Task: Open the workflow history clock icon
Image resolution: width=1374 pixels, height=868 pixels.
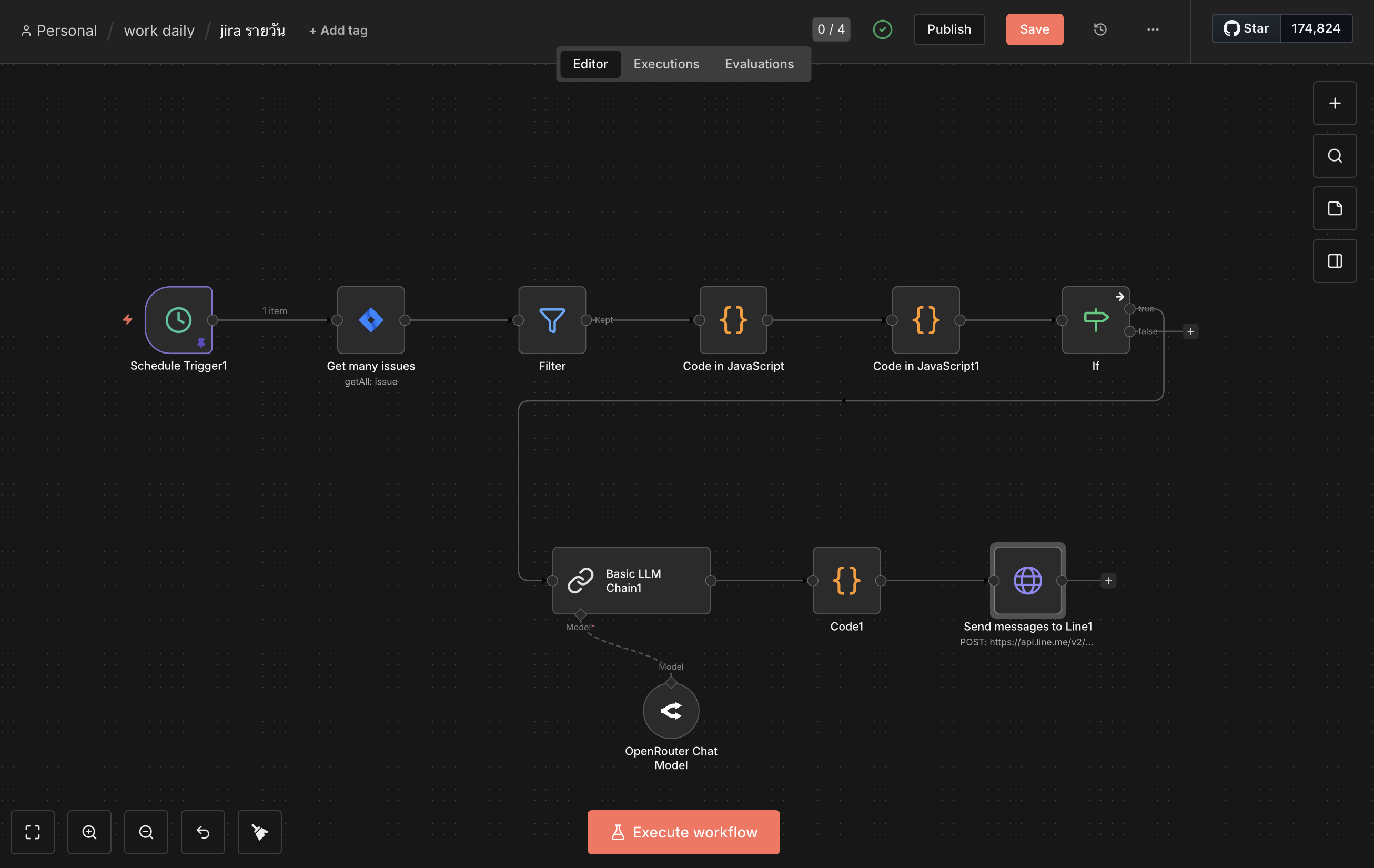Action: [x=1100, y=29]
